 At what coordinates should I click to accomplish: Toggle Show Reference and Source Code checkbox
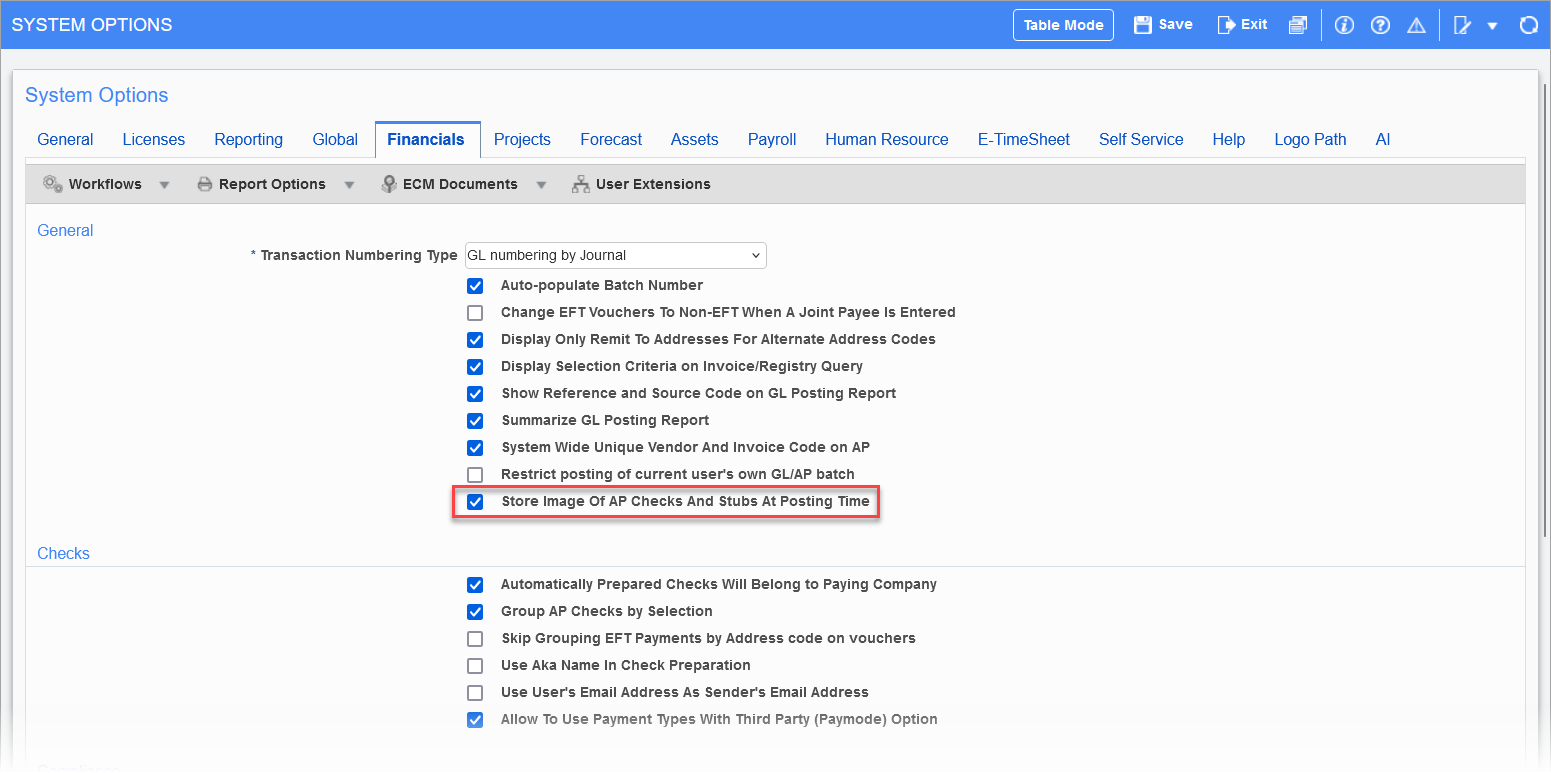[x=475, y=394]
